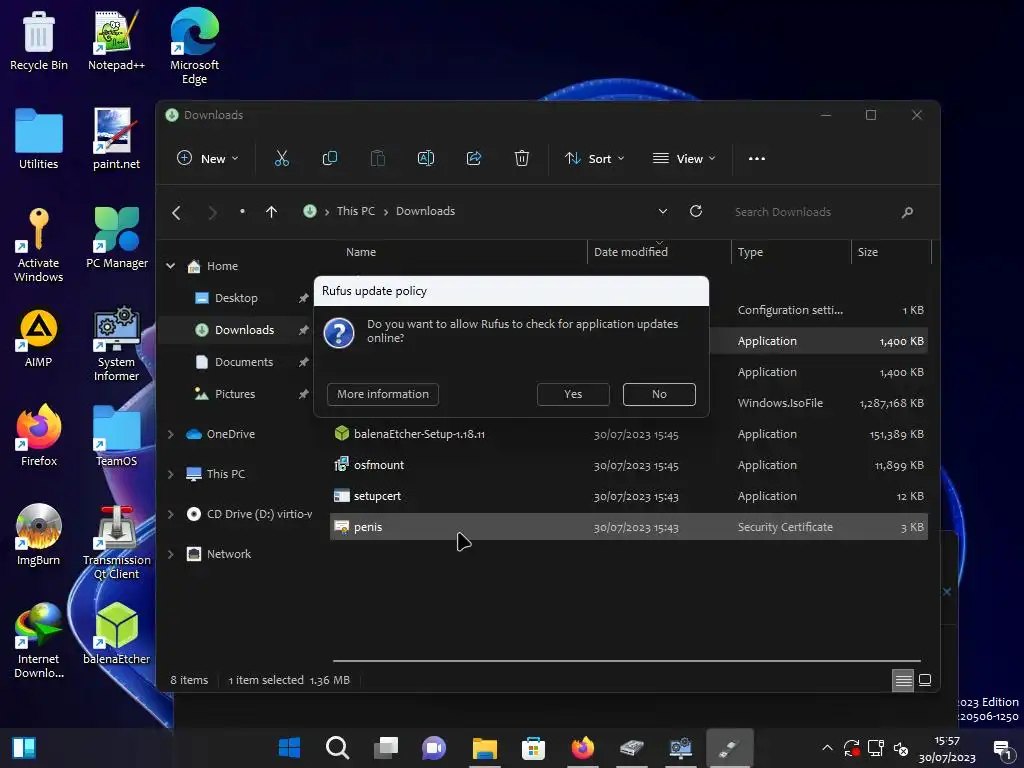Open balenaEtcher desktop shortcut
Image resolution: width=1024 pixels, height=768 pixels.
click(116, 633)
